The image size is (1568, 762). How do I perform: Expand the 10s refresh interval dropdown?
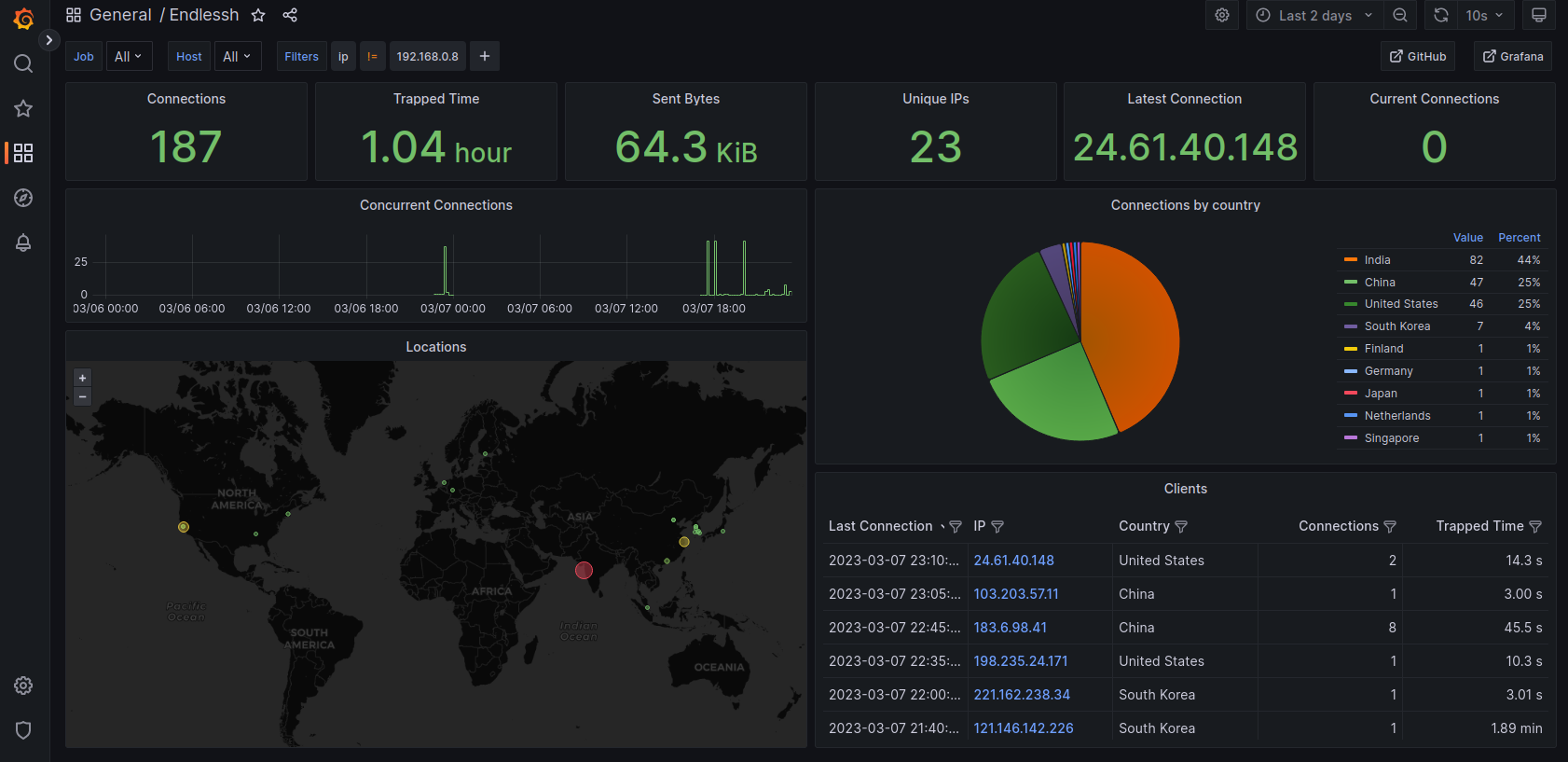[1485, 15]
